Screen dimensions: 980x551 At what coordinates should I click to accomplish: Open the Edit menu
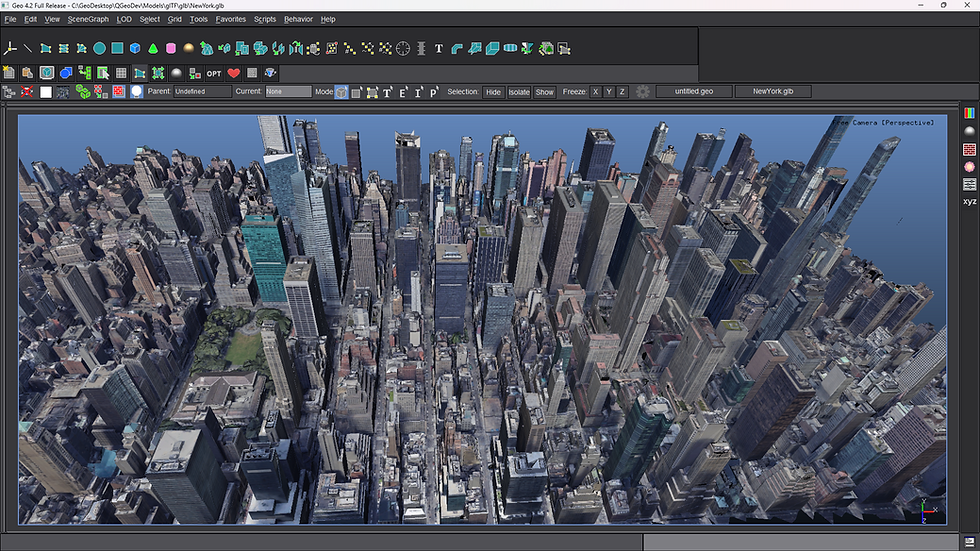(x=31, y=19)
